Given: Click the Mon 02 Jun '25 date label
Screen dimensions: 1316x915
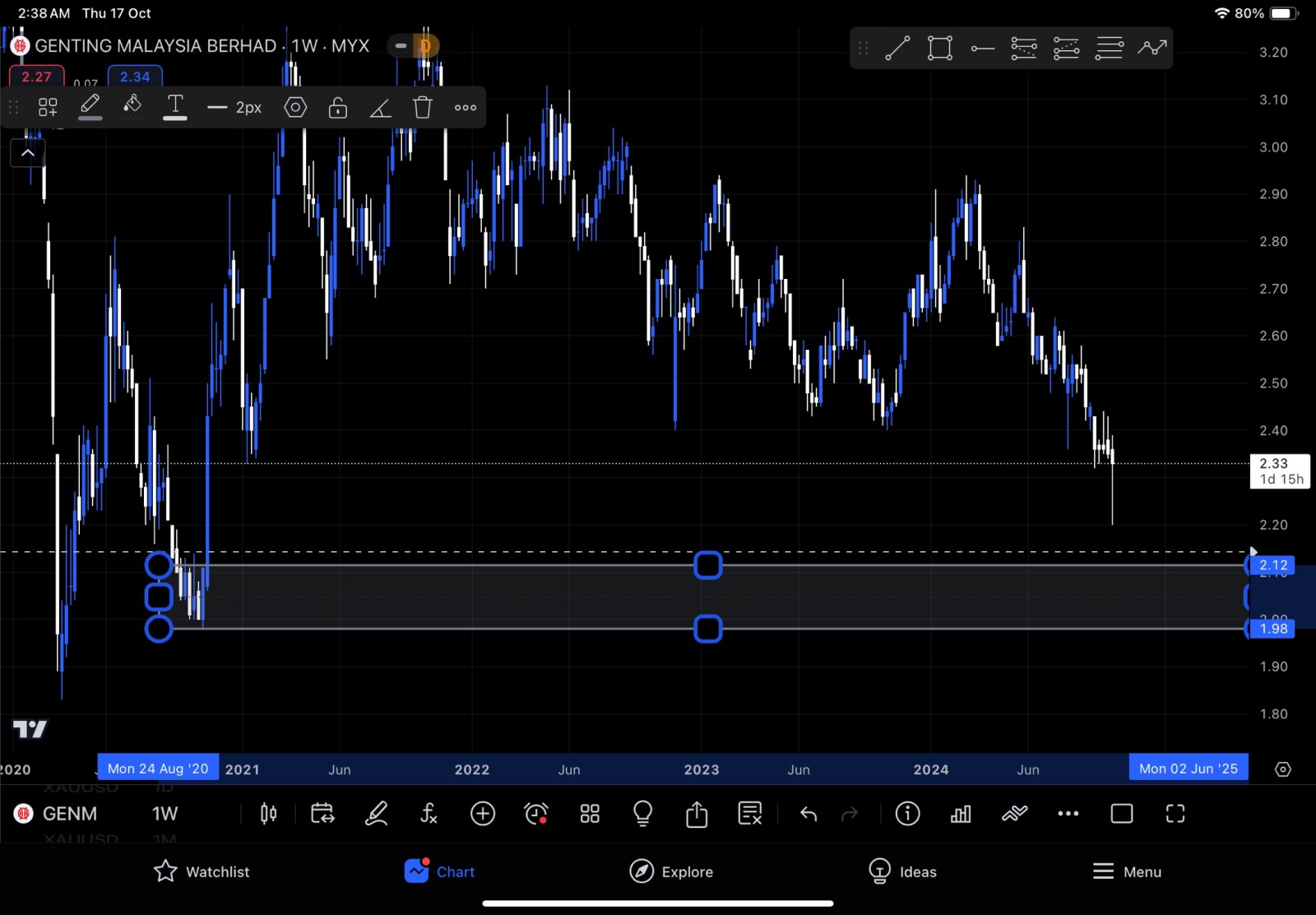Looking at the screenshot, I should 1189,769.
